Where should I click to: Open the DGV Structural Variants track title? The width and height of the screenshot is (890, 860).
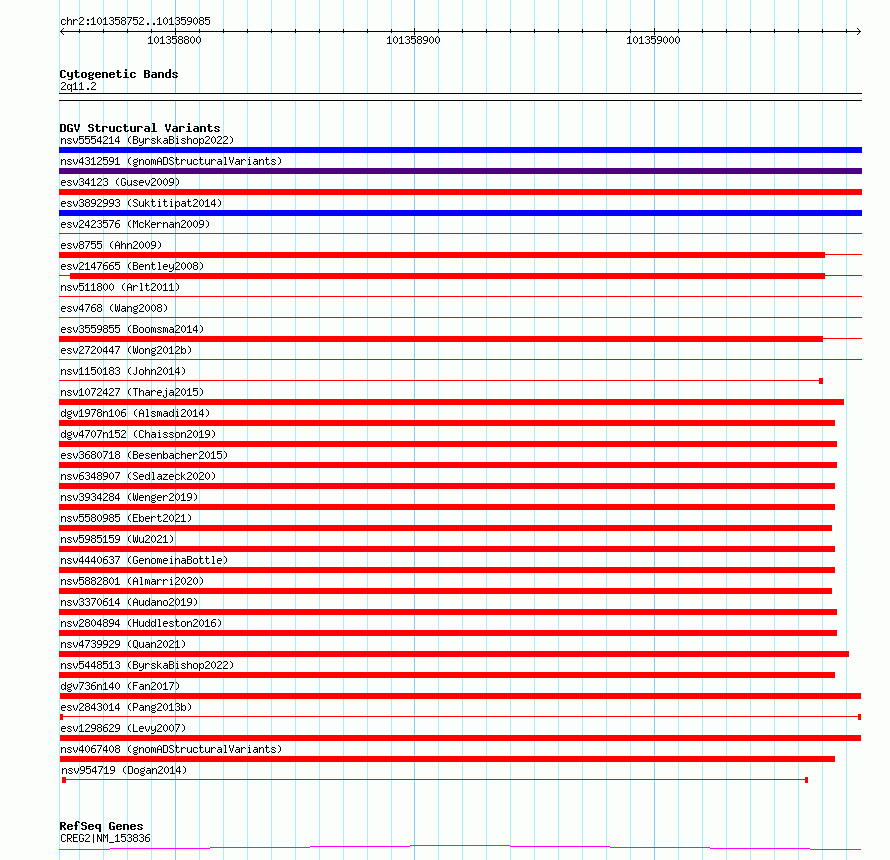point(140,128)
